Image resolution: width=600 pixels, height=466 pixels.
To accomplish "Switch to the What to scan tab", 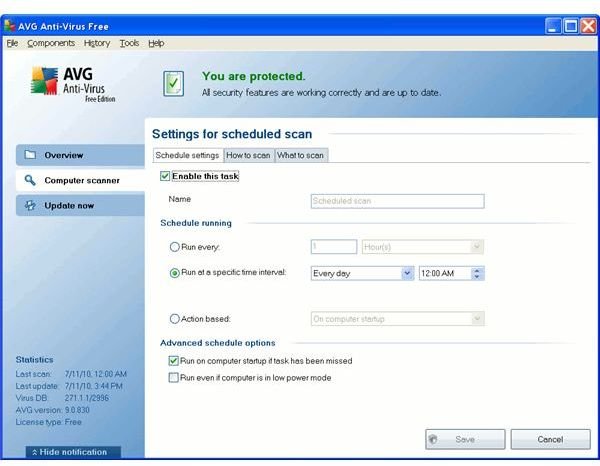I will click(x=300, y=155).
